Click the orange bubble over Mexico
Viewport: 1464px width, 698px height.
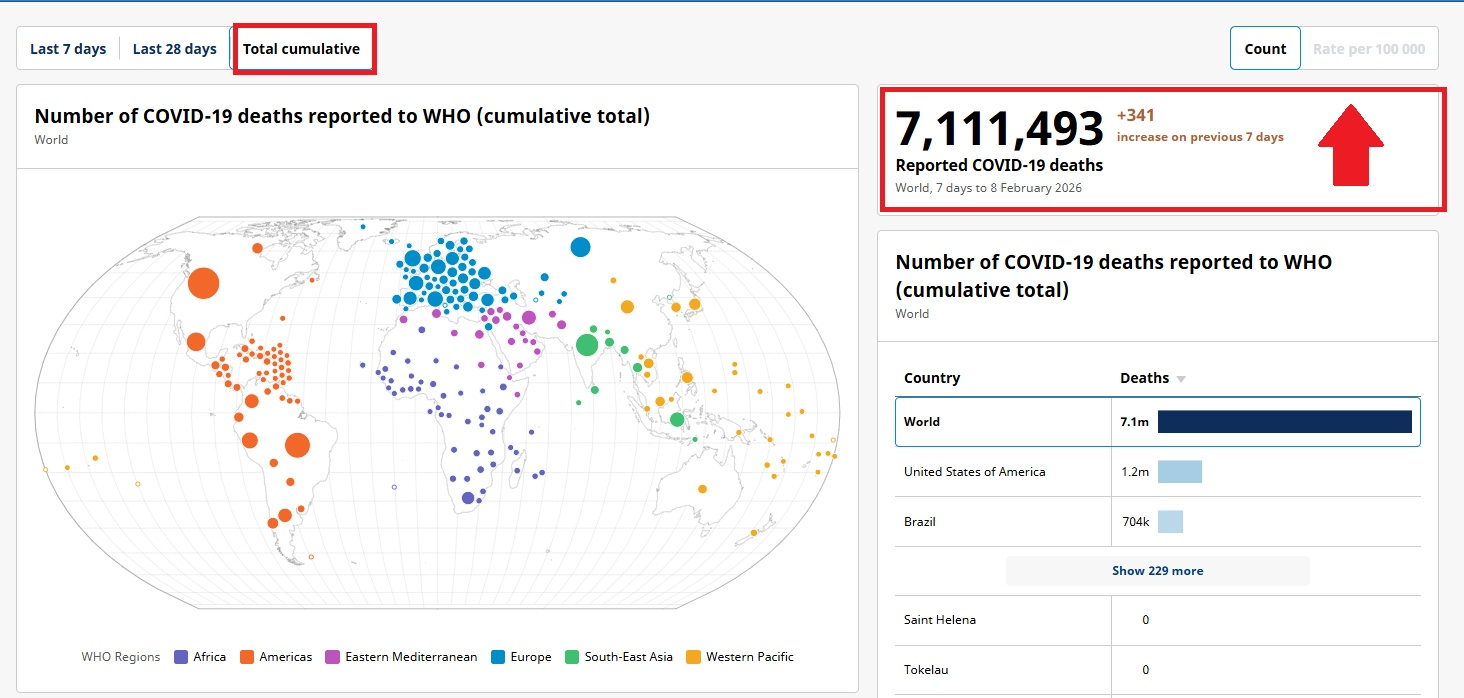click(x=197, y=341)
